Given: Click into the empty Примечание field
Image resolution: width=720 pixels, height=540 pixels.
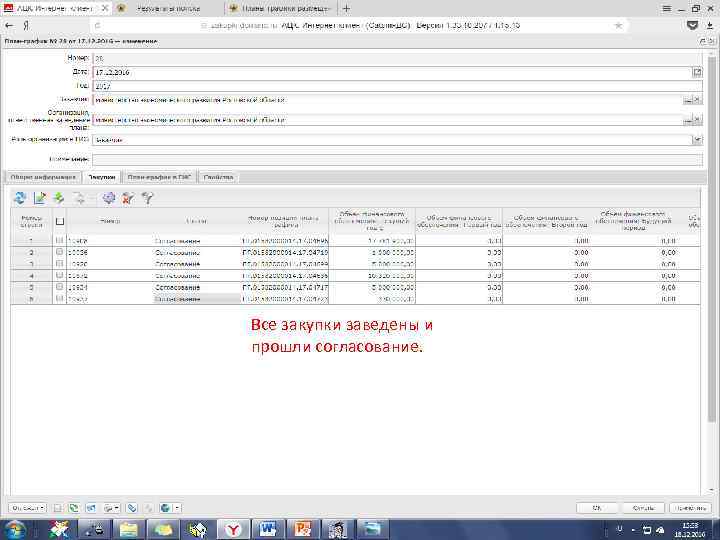Looking at the screenshot, I should (397, 159).
